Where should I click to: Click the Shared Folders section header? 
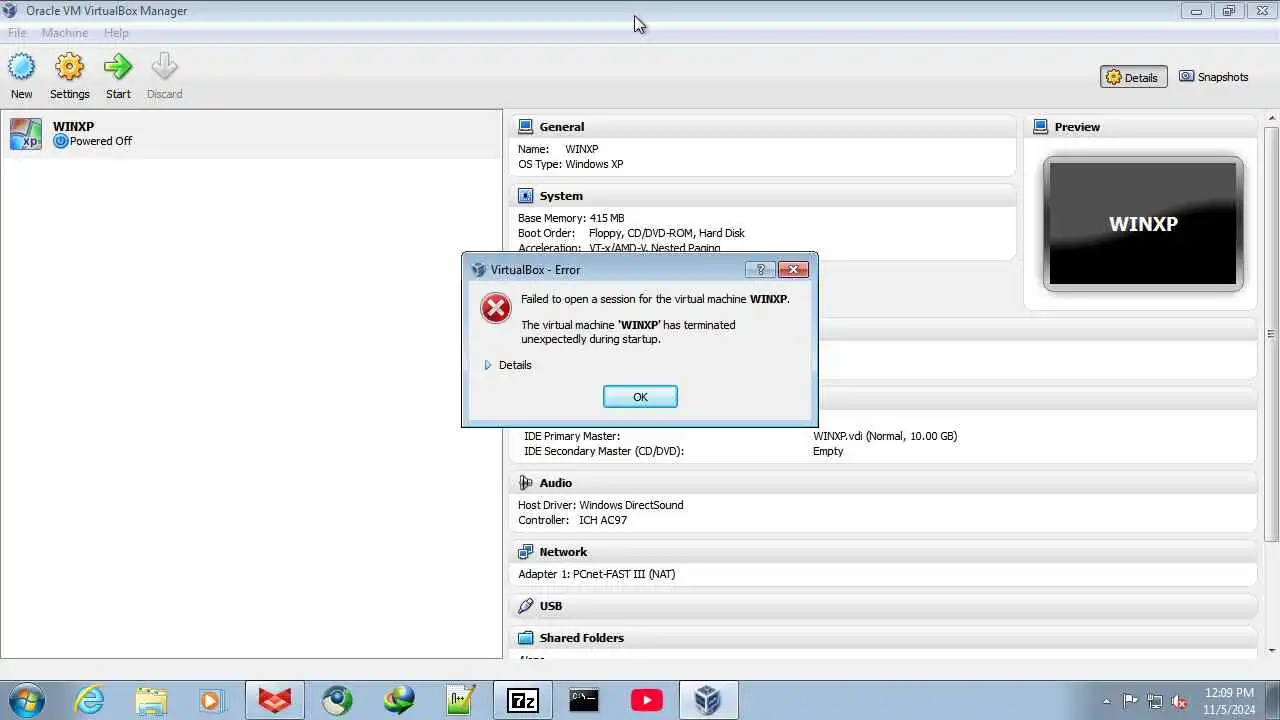pyautogui.click(x=884, y=638)
